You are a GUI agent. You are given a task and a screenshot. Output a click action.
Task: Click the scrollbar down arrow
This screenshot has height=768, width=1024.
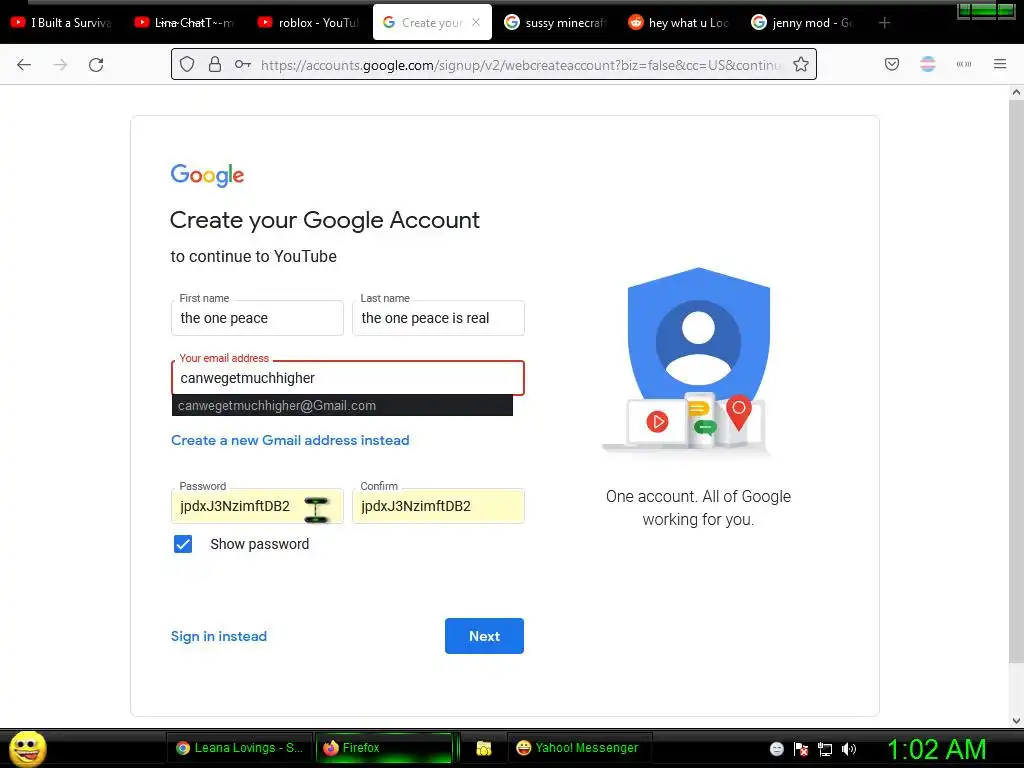1016,721
